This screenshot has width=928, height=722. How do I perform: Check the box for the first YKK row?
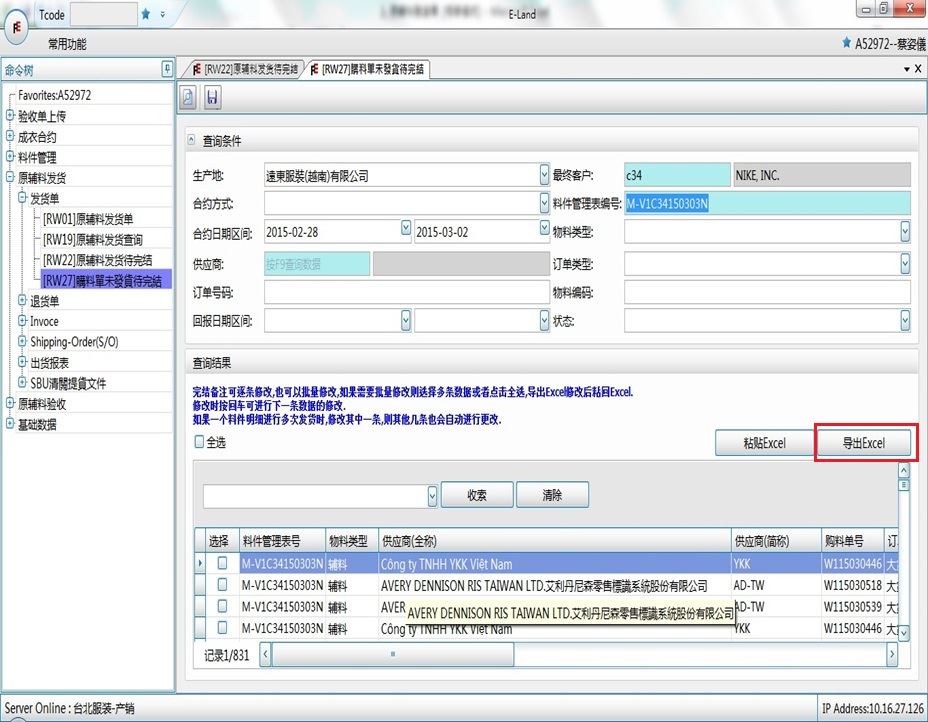tap(222, 564)
